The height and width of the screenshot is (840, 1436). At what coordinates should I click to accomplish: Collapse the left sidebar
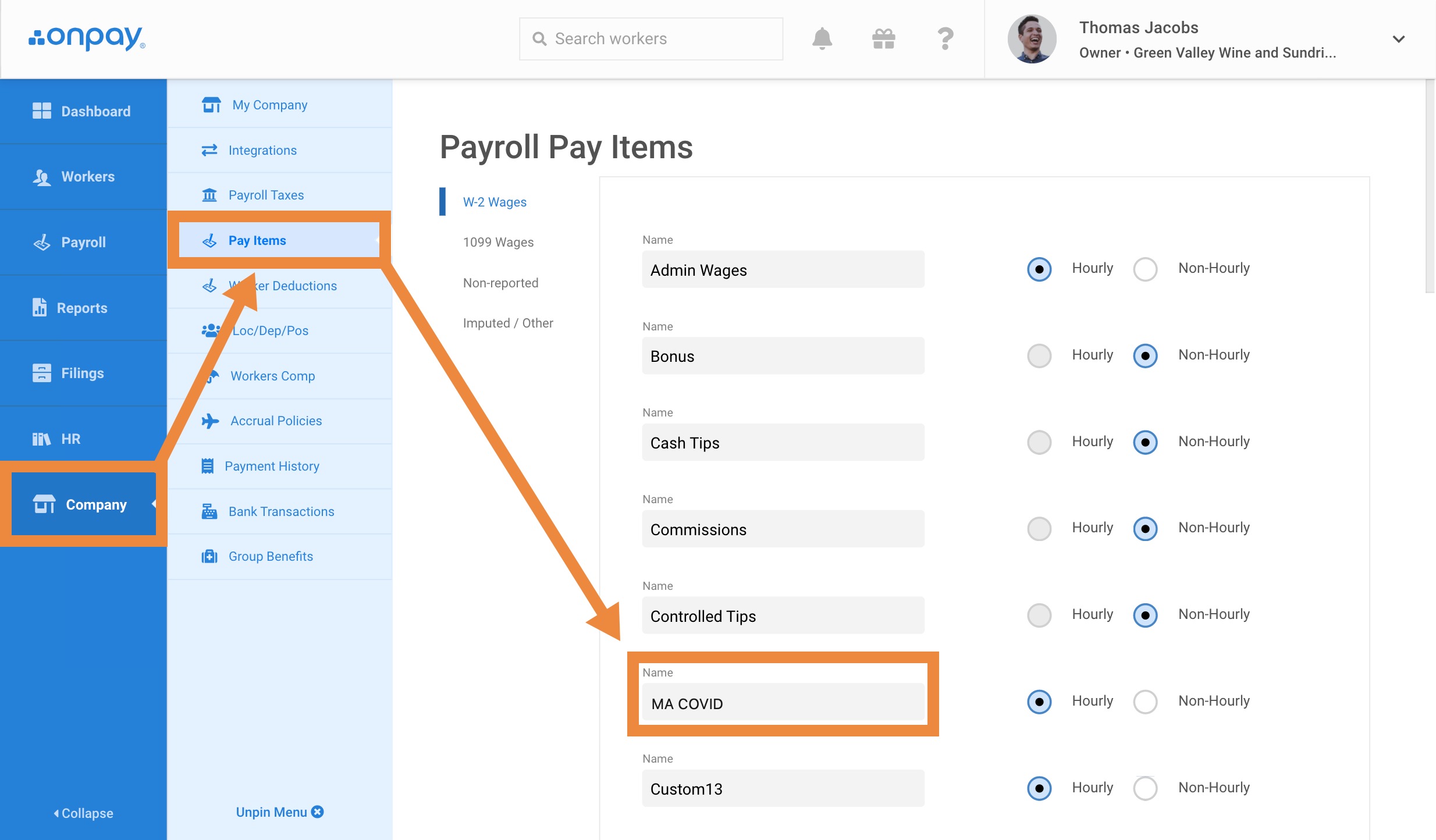(x=83, y=813)
